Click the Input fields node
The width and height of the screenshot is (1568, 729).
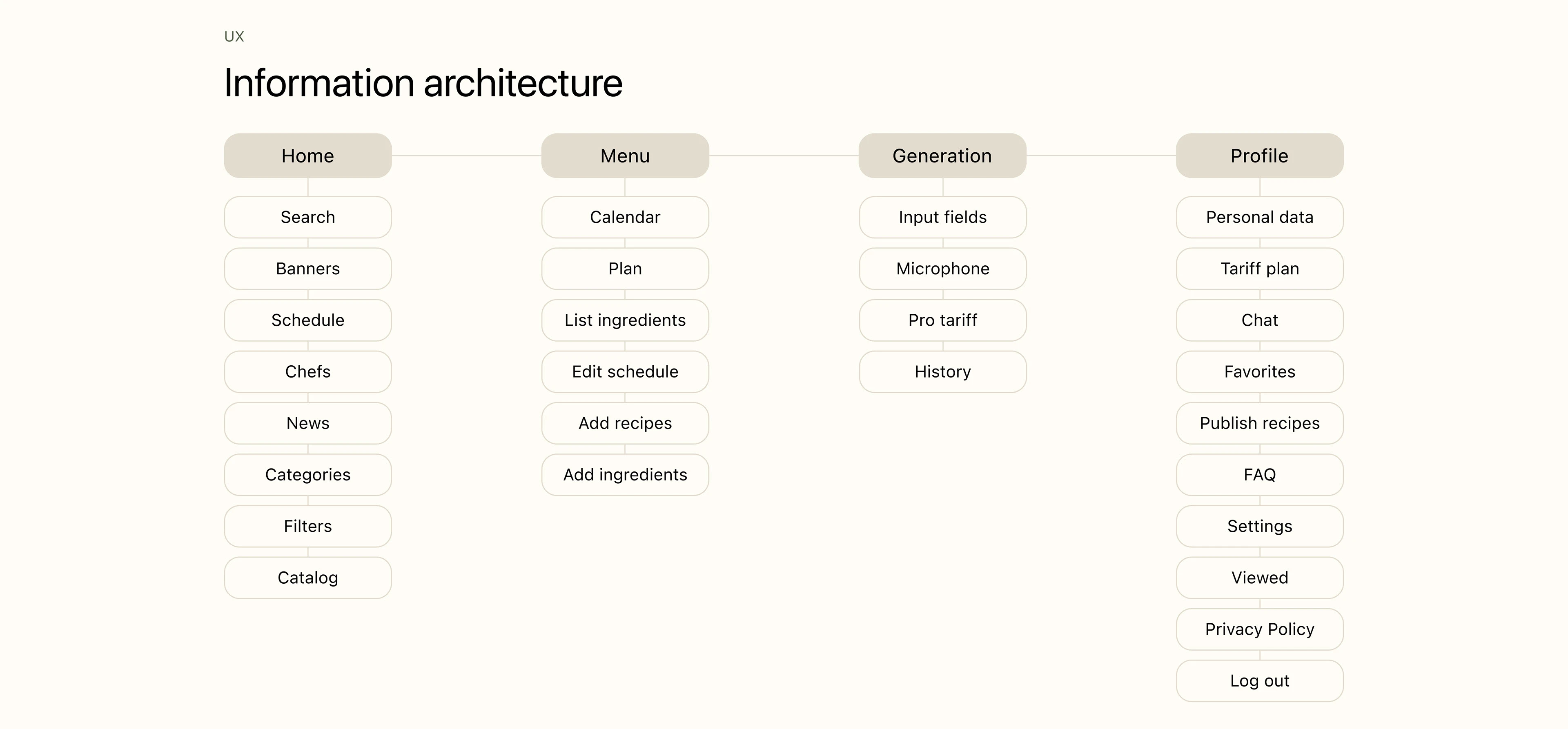(942, 217)
